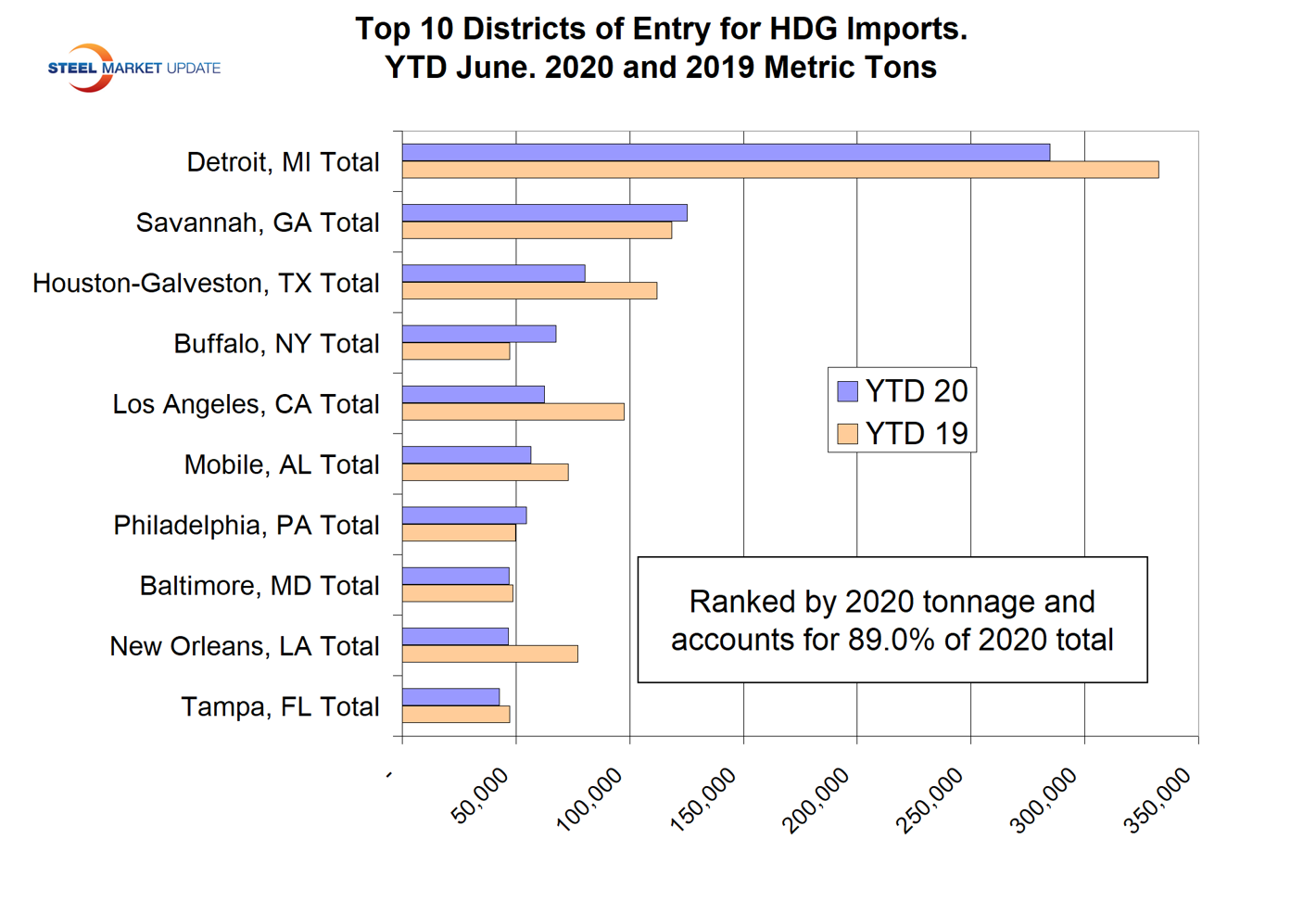
Task: Click the Baltimore, MD Total label
Action: coord(259,586)
